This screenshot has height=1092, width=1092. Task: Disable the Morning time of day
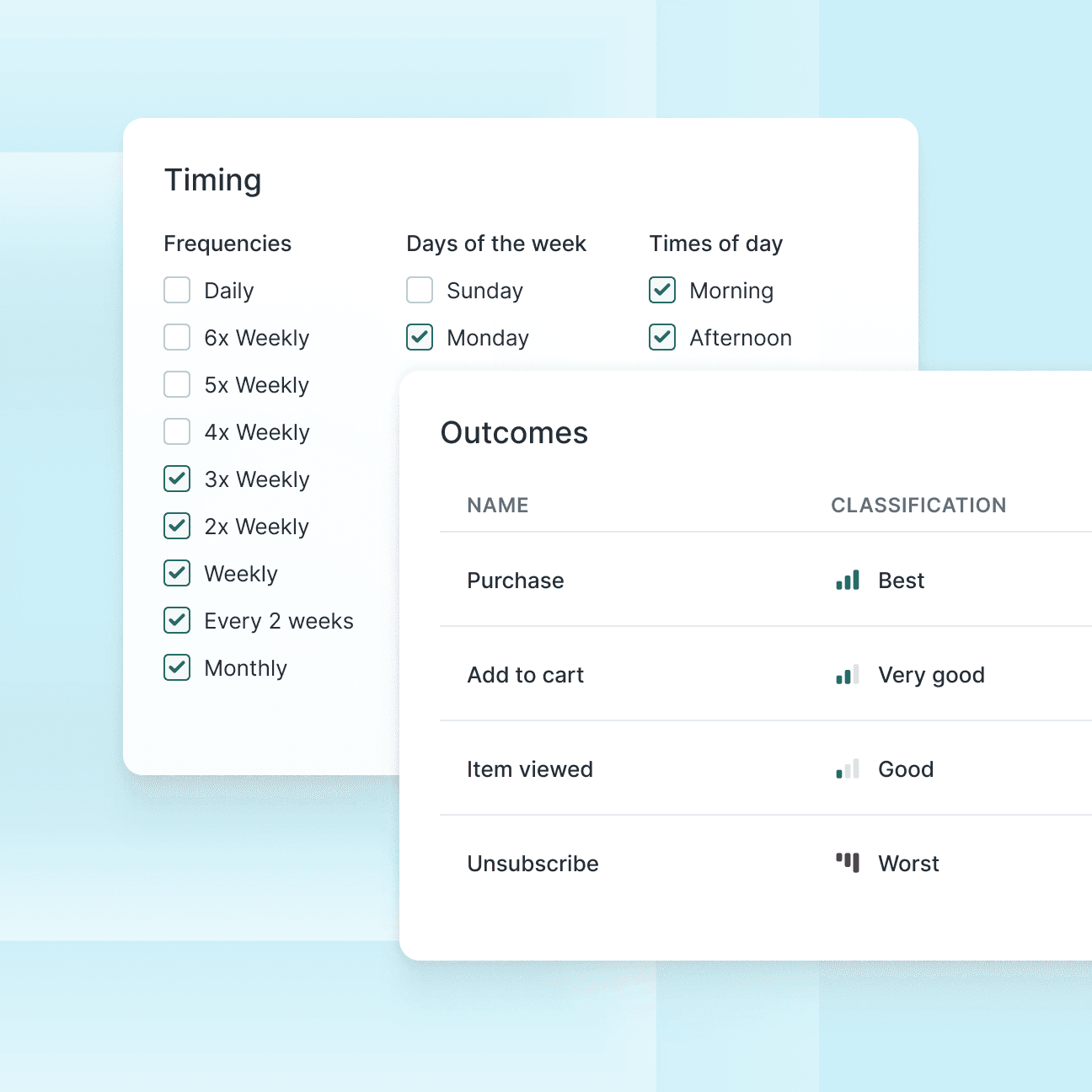[x=661, y=290]
